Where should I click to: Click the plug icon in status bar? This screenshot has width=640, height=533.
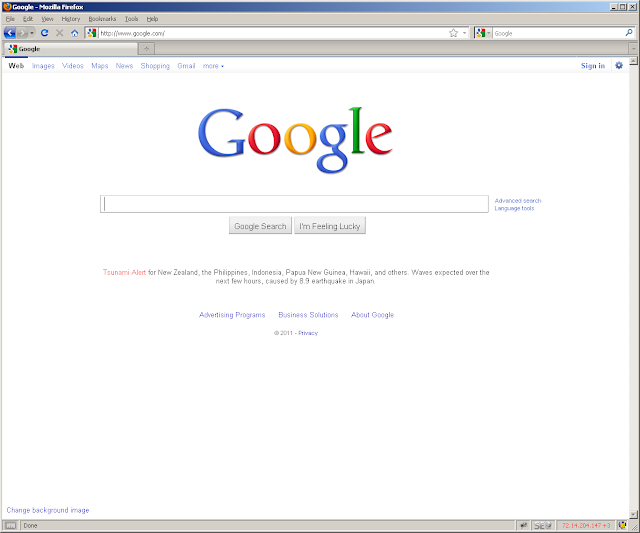(523, 525)
